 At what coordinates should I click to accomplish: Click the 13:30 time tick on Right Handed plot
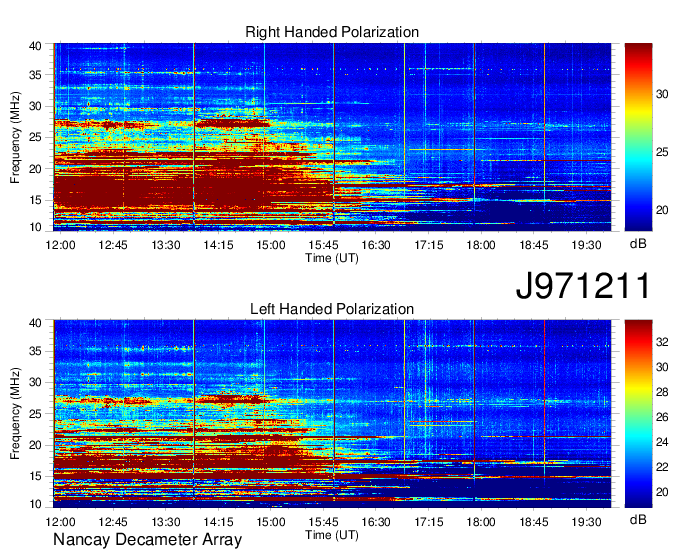coord(166,245)
